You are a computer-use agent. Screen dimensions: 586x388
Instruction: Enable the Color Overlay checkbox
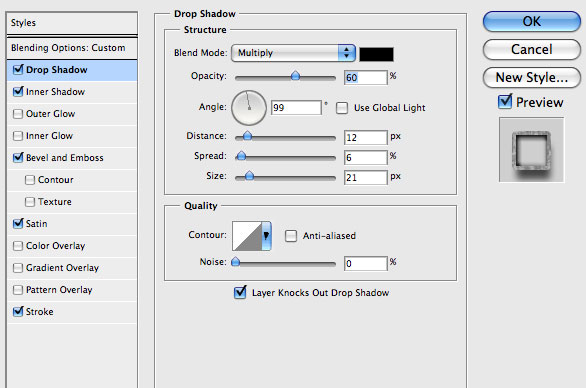click(18, 246)
